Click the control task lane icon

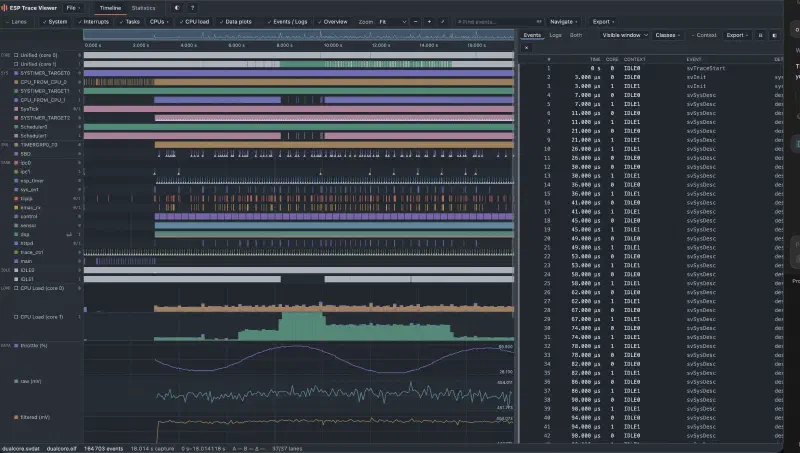pos(16,216)
